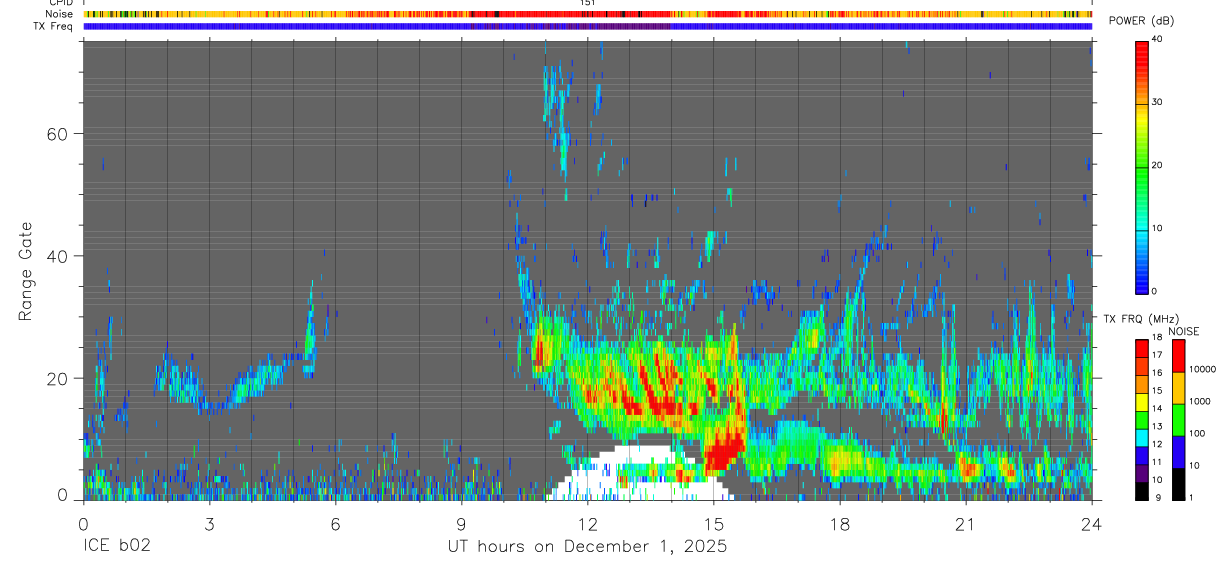This screenshot has height=567, width=1228.
Task: Click the 40 label on POWER scale
Action: pos(1157,39)
